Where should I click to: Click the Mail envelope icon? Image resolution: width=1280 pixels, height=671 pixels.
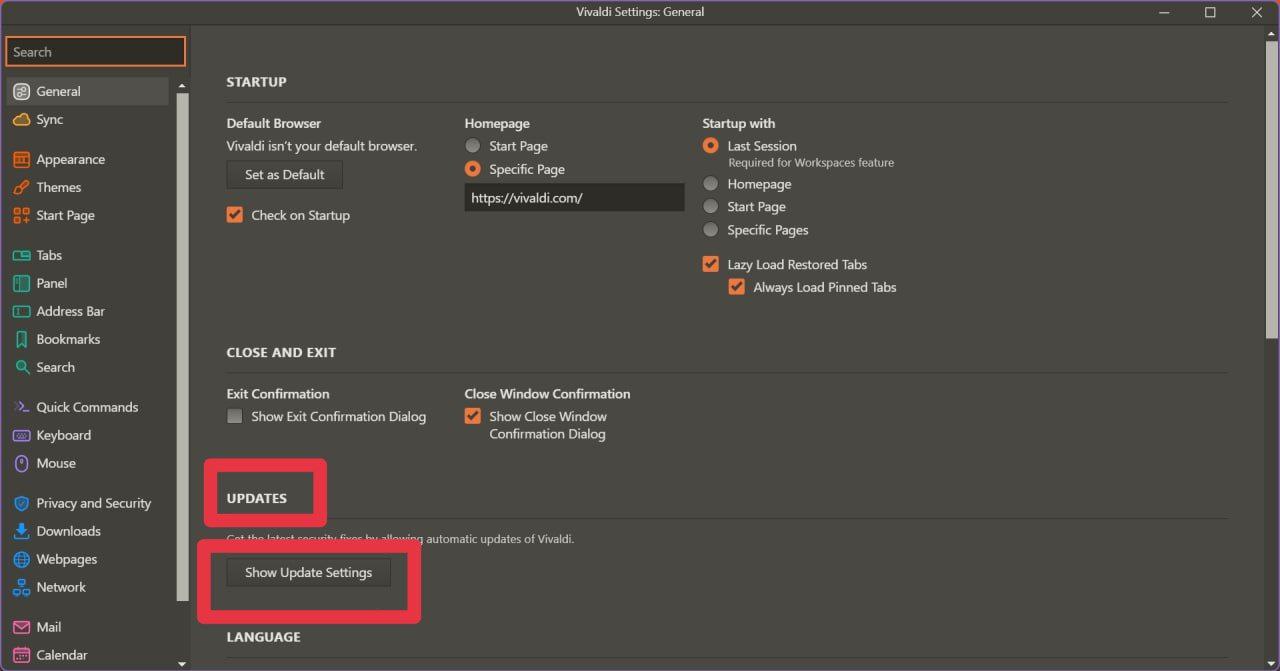(x=21, y=627)
